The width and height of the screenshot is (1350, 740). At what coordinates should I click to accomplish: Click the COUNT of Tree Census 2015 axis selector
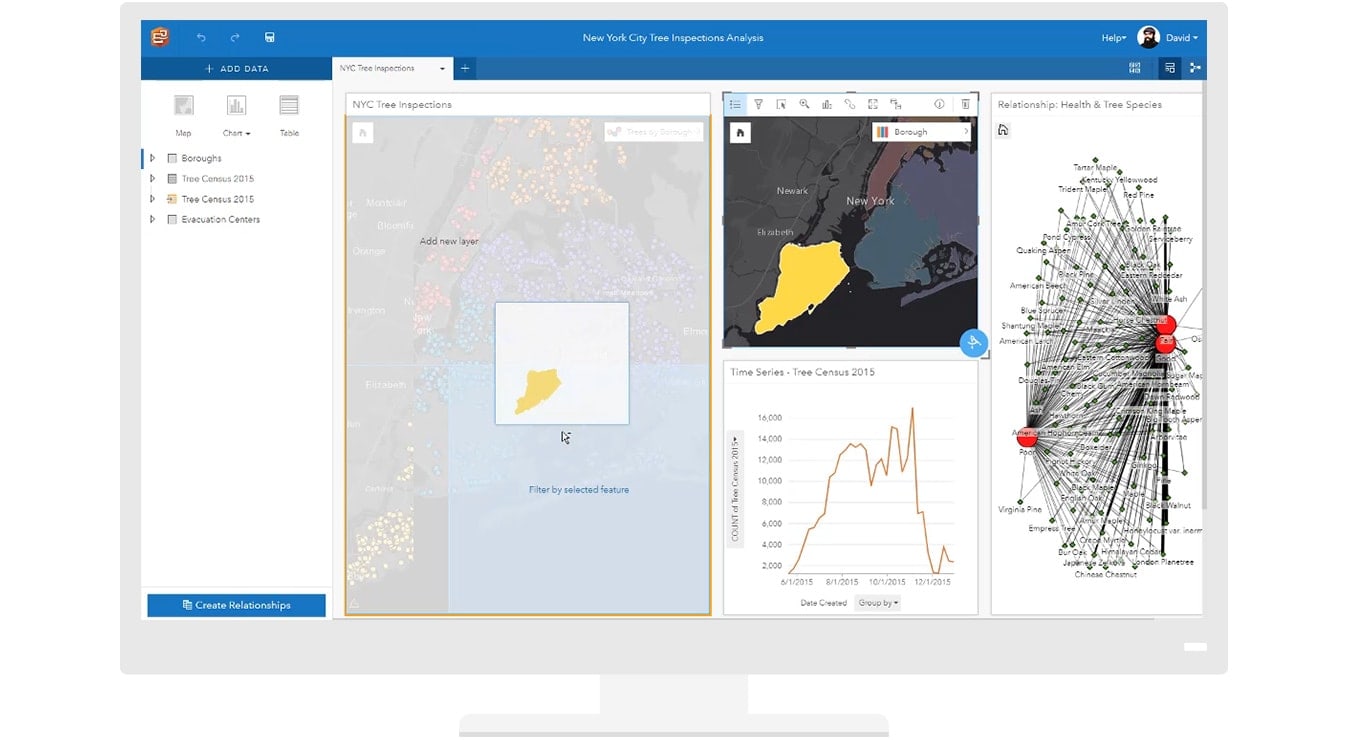pyautogui.click(x=735, y=487)
